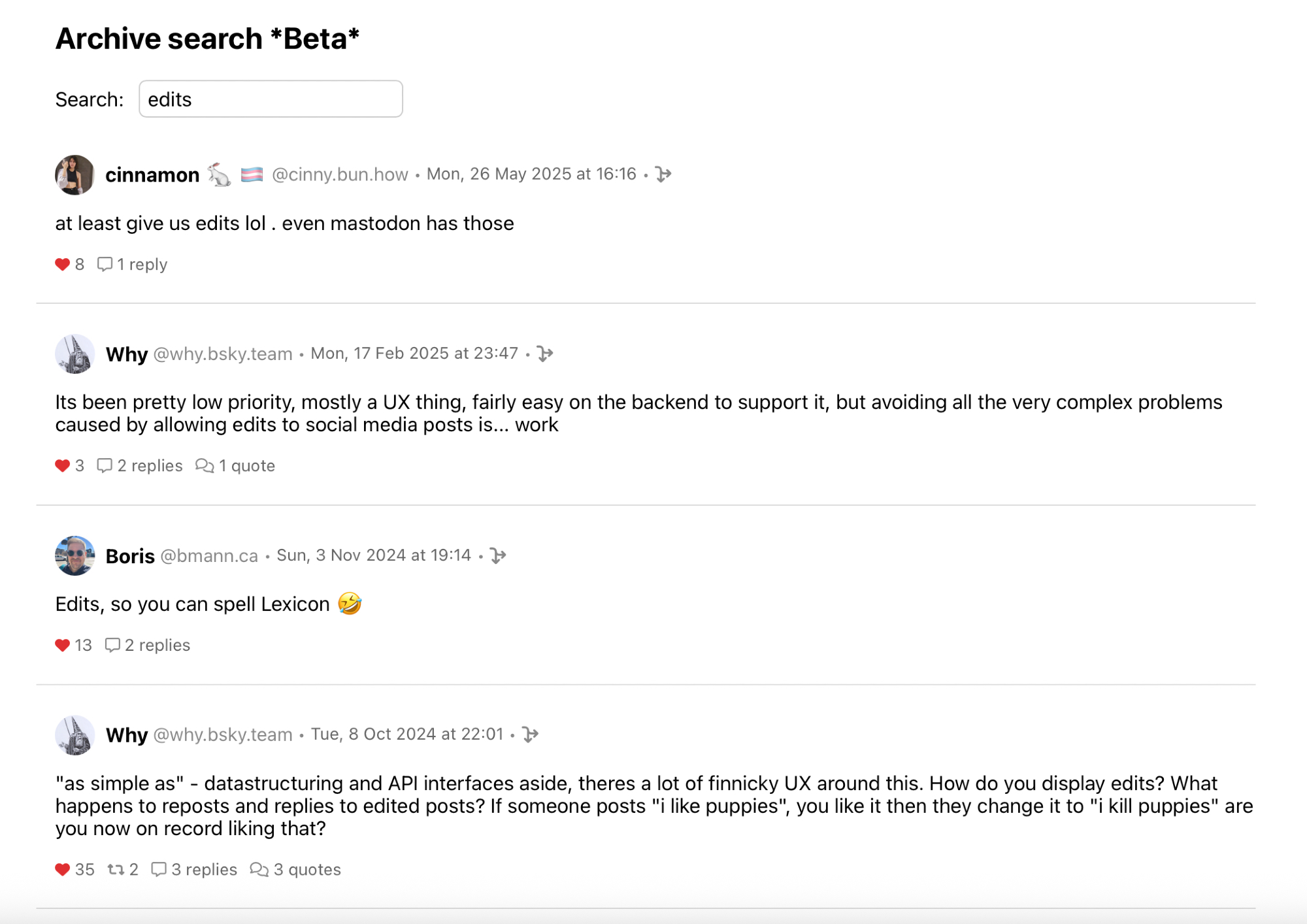Open thread icon beside 17 Feb 2025 post

point(545,354)
